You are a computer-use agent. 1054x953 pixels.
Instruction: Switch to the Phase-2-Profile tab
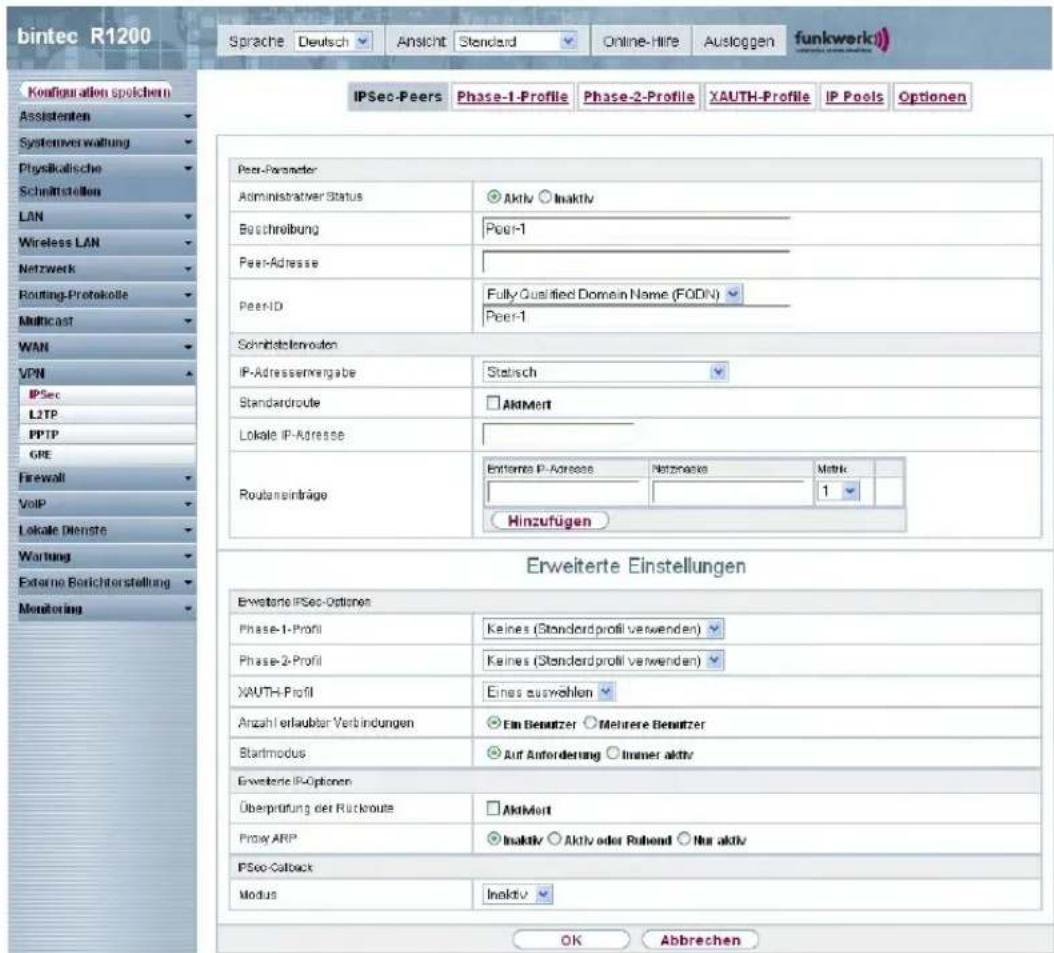[639, 97]
